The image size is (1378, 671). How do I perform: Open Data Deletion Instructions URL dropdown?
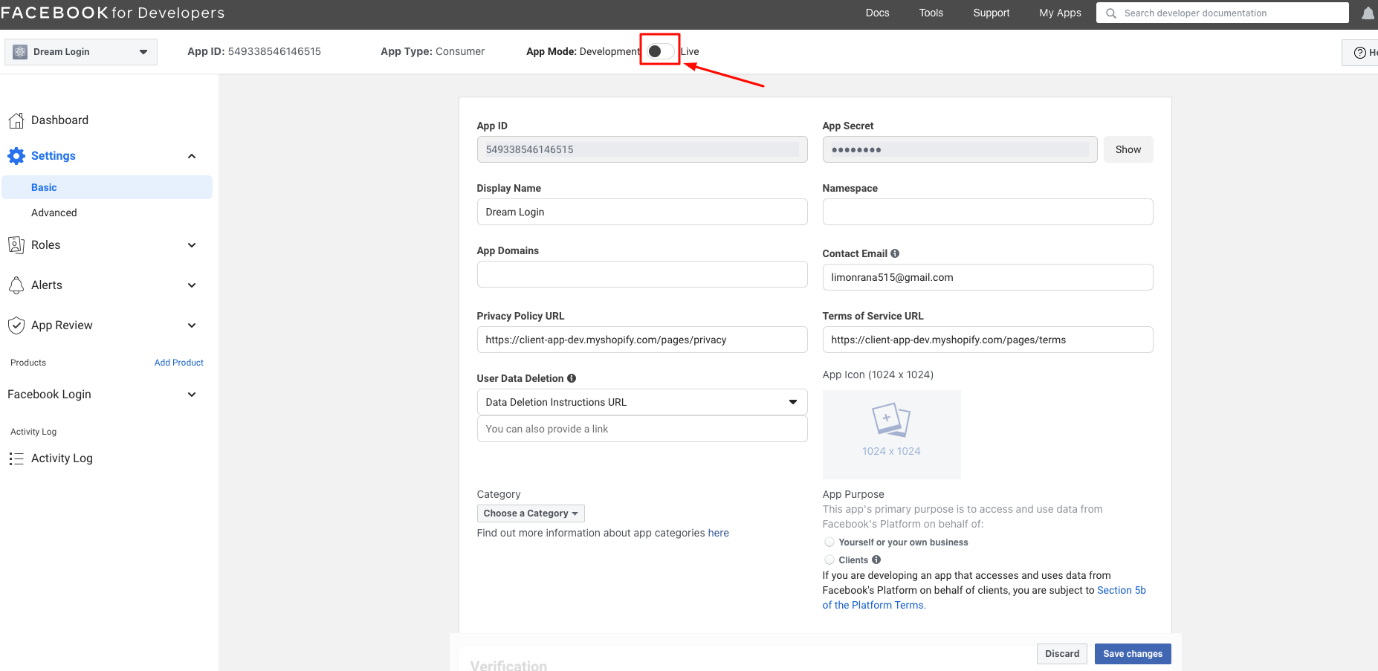pyautogui.click(x=642, y=402)
